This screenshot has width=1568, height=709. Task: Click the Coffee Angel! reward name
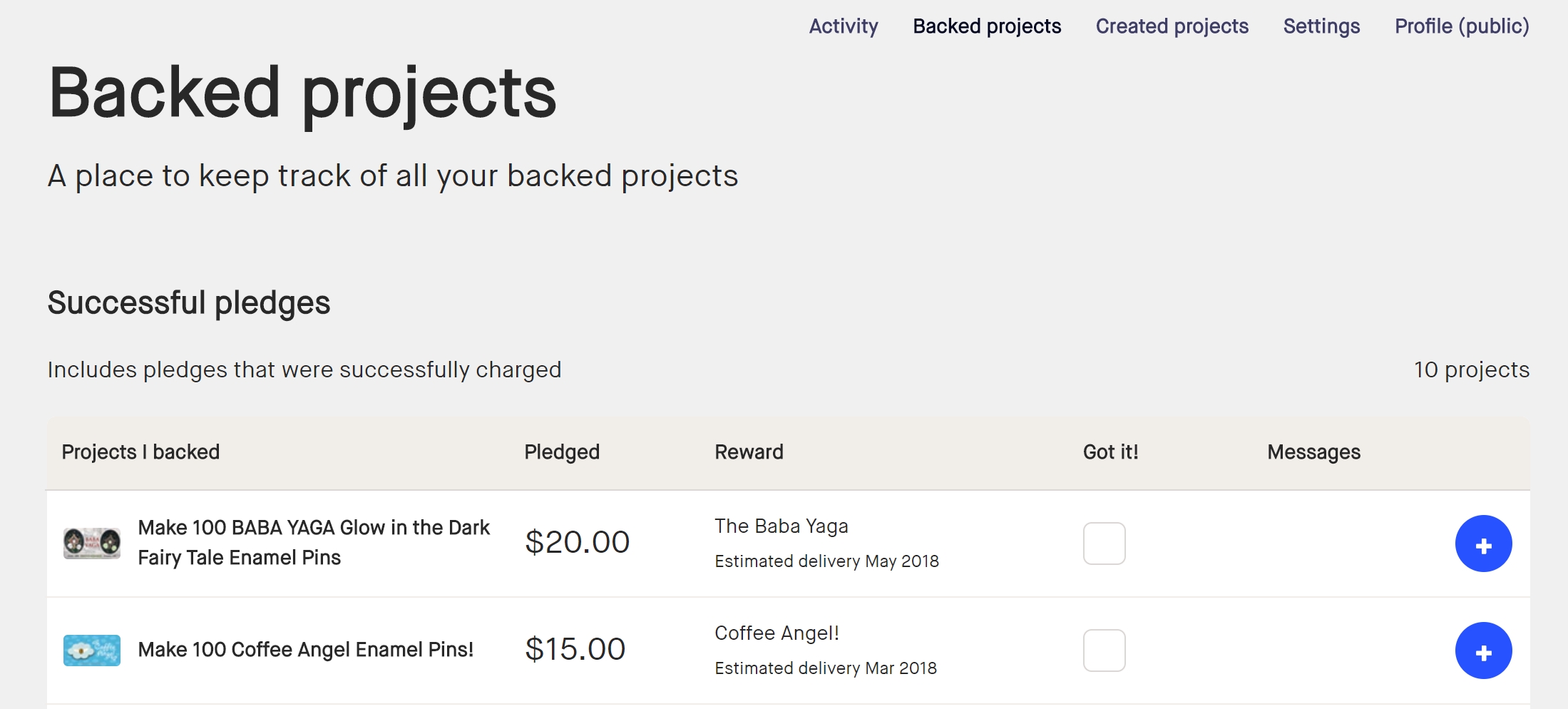(777, 633)
